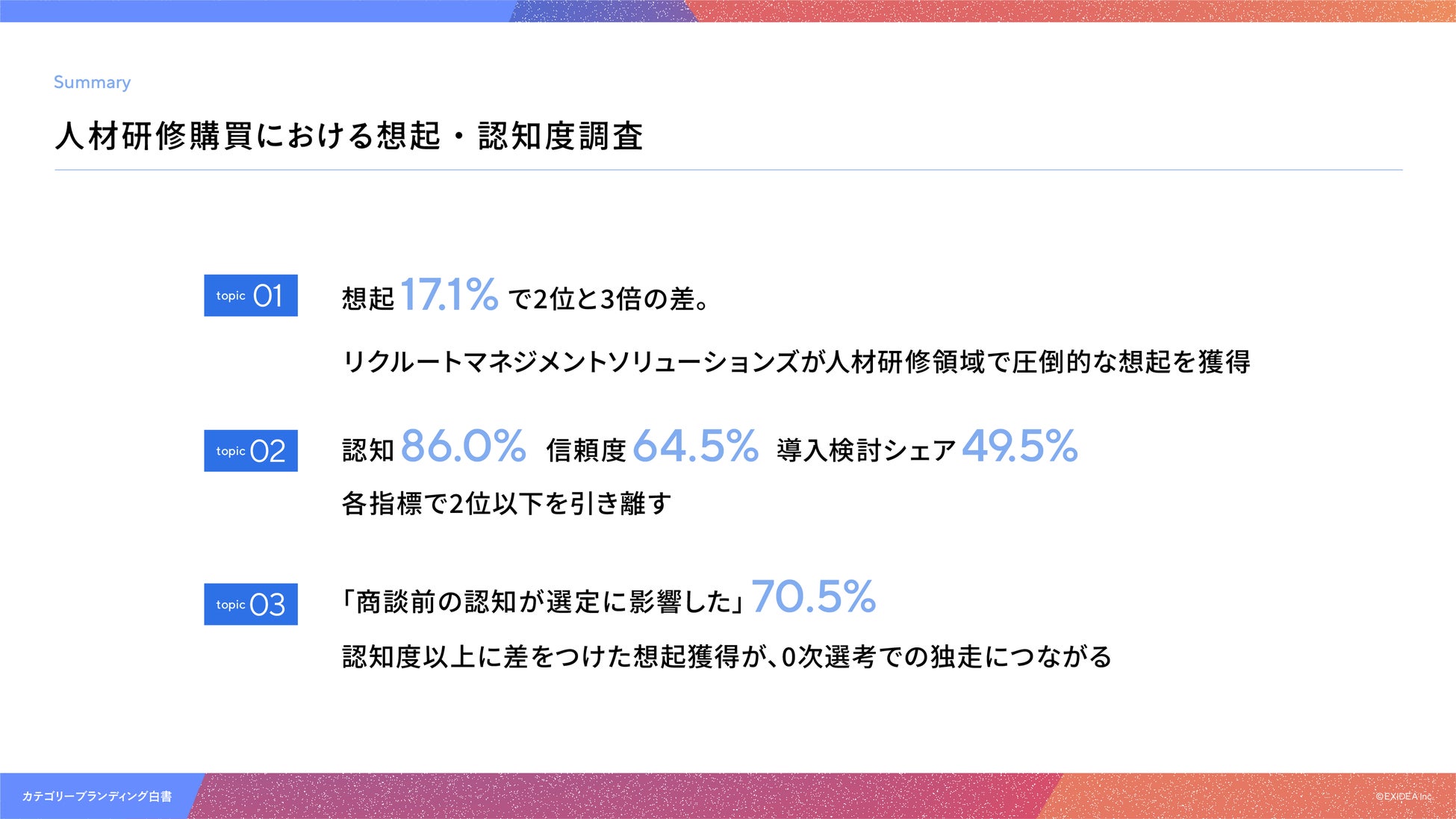Click the footer label カテゴリーブランディング白書
Image resolution: width=1456 pixels, height=819 pixels.
click(97, 797)
